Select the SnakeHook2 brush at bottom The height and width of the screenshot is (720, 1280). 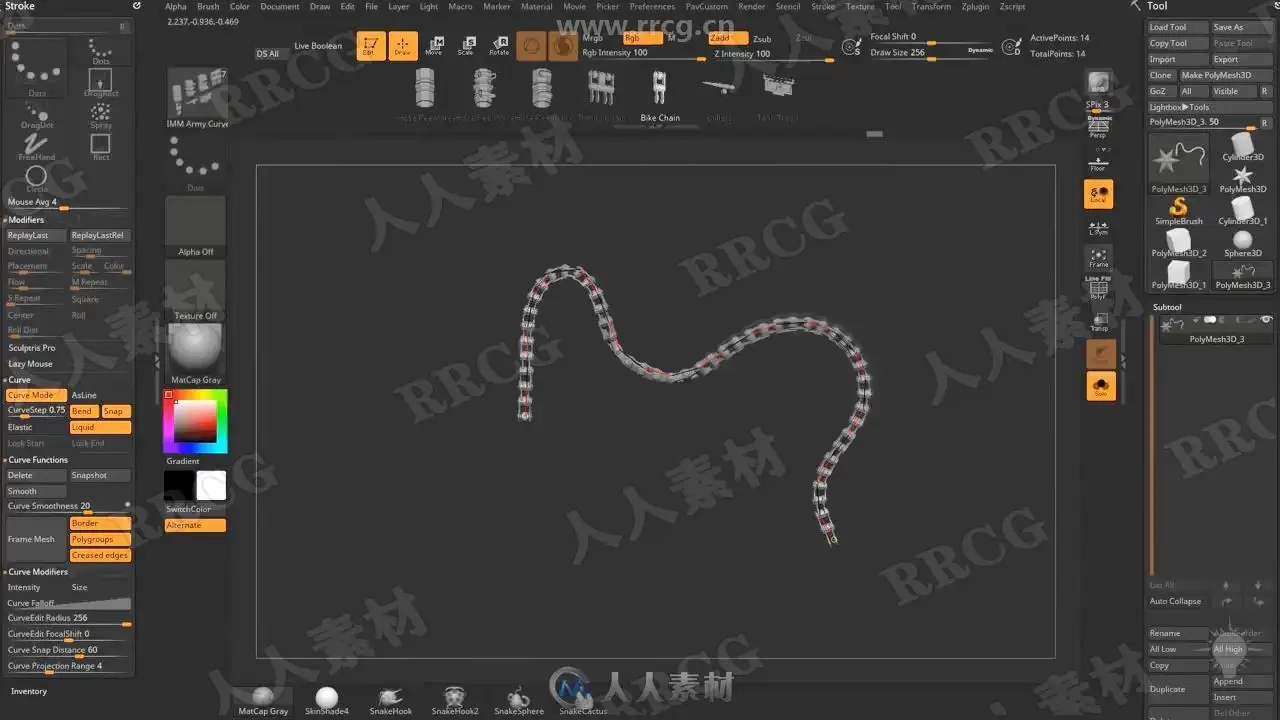pyautogui.click(x=455, y=701)
